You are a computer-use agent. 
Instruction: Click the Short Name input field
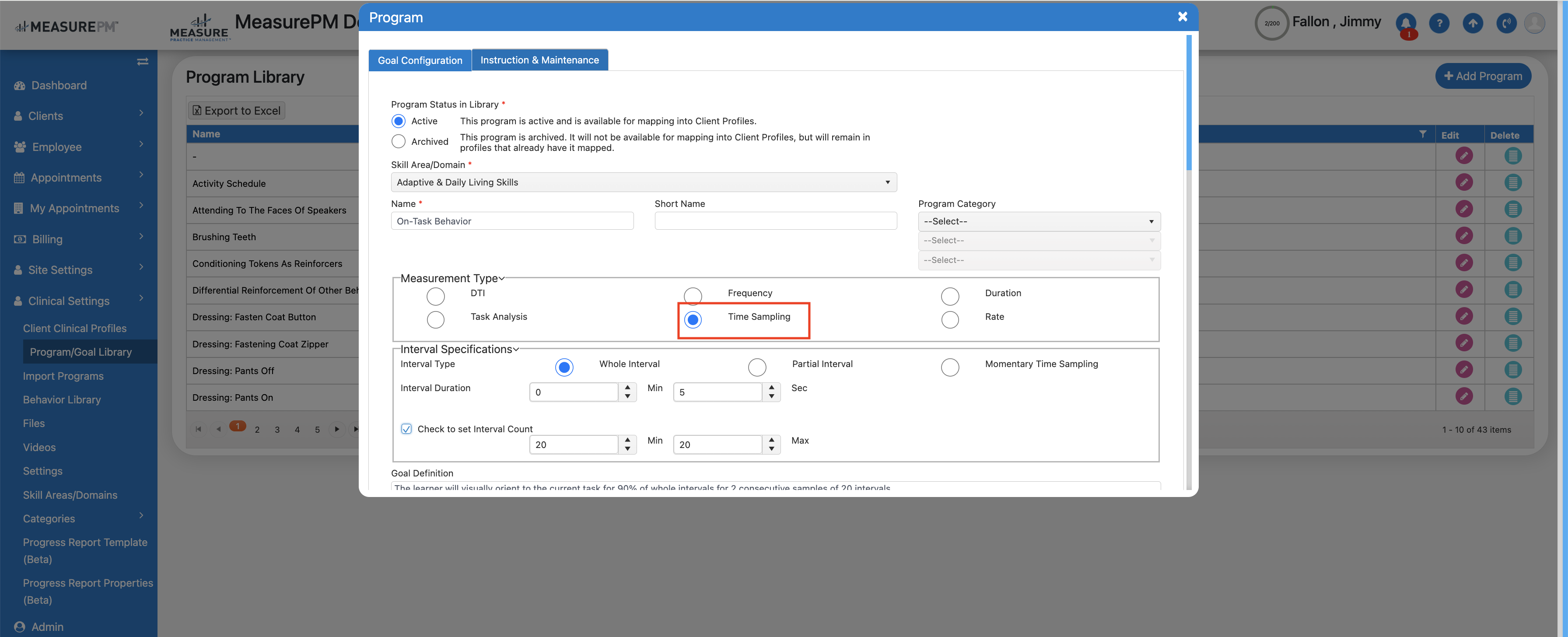775,221
